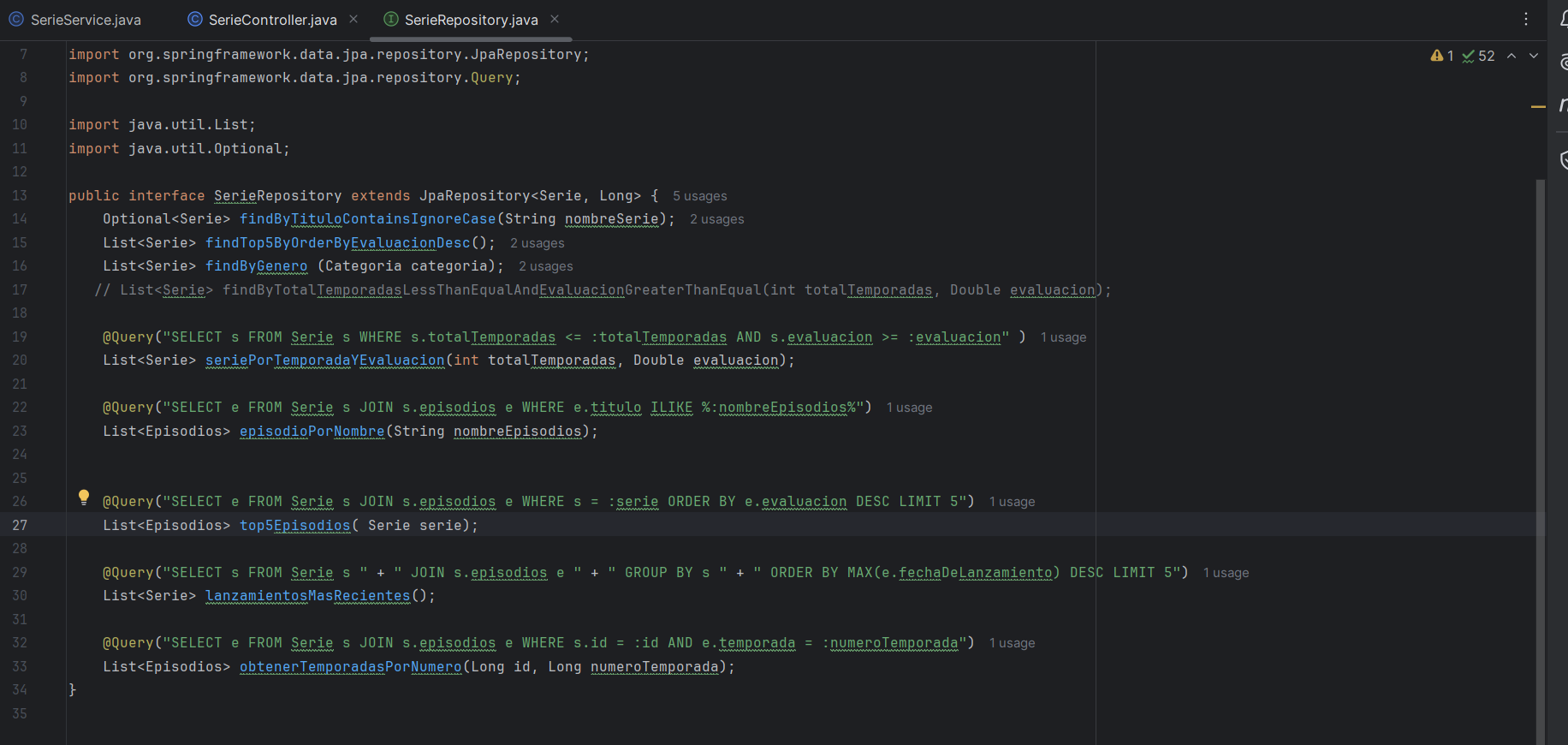Click the vertical editor scrollbar
This screenshot has height=745, width=1568.
1540,462
